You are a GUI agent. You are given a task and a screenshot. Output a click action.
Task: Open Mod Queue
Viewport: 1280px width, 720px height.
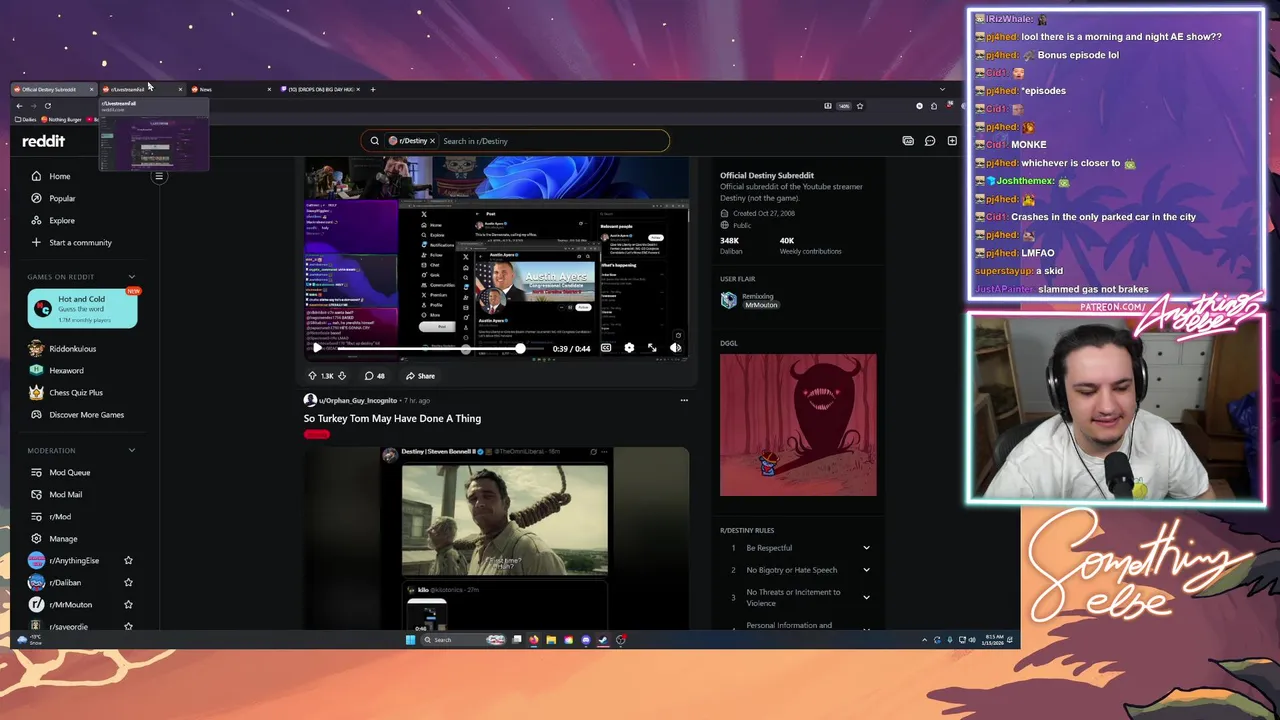70,472
